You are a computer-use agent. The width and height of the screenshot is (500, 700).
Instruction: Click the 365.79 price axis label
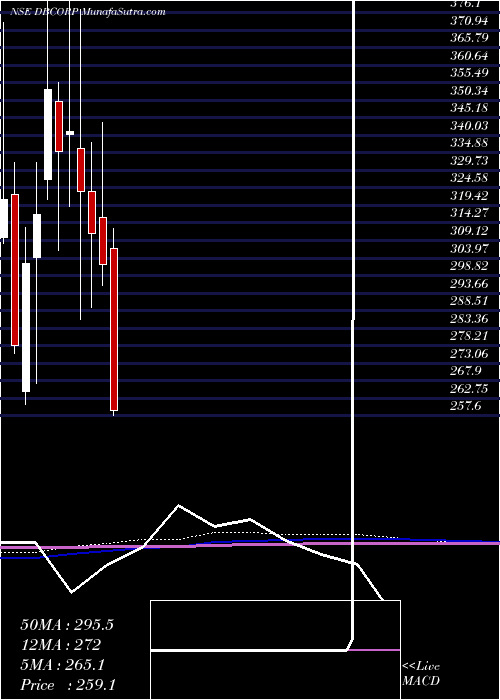[470, 38]
